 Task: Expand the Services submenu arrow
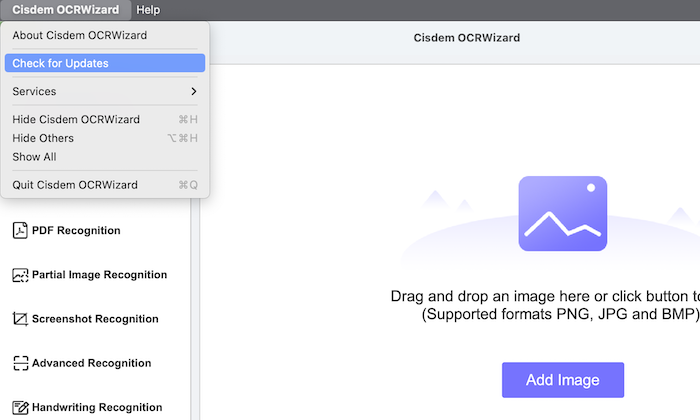(x=193, y=92)
